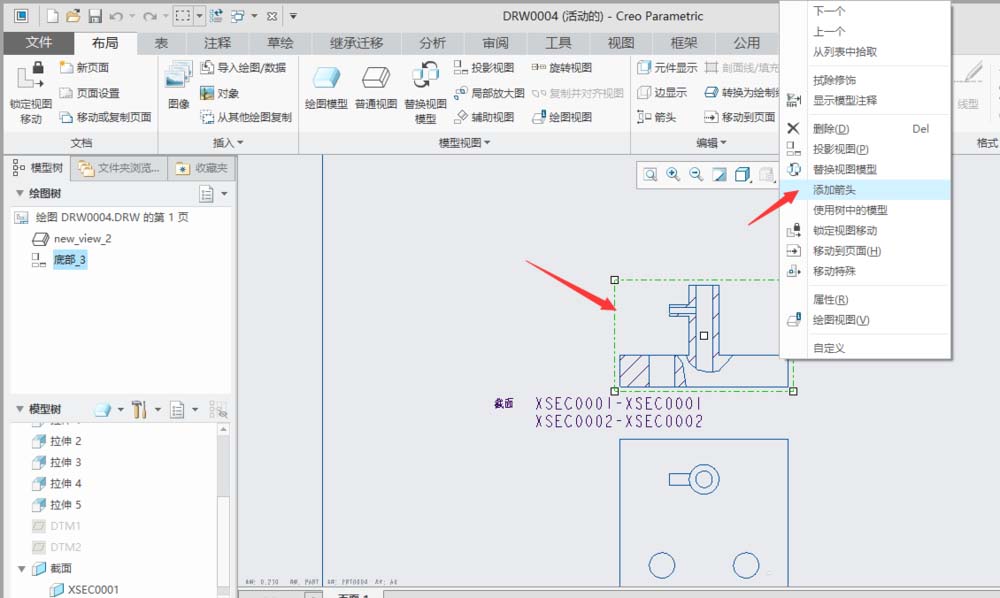
Task: Click Projection View (投影视图) in ribbon
Action: click(x=484, y=67)
